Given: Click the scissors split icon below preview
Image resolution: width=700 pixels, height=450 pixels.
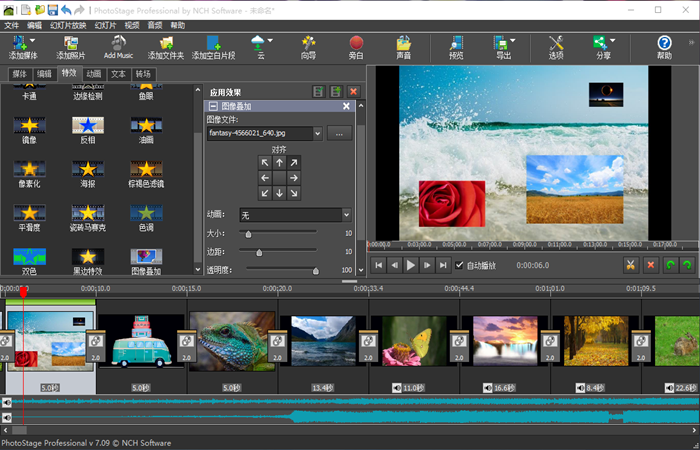Looking at the screenshot, I should (x=630, y=265).
